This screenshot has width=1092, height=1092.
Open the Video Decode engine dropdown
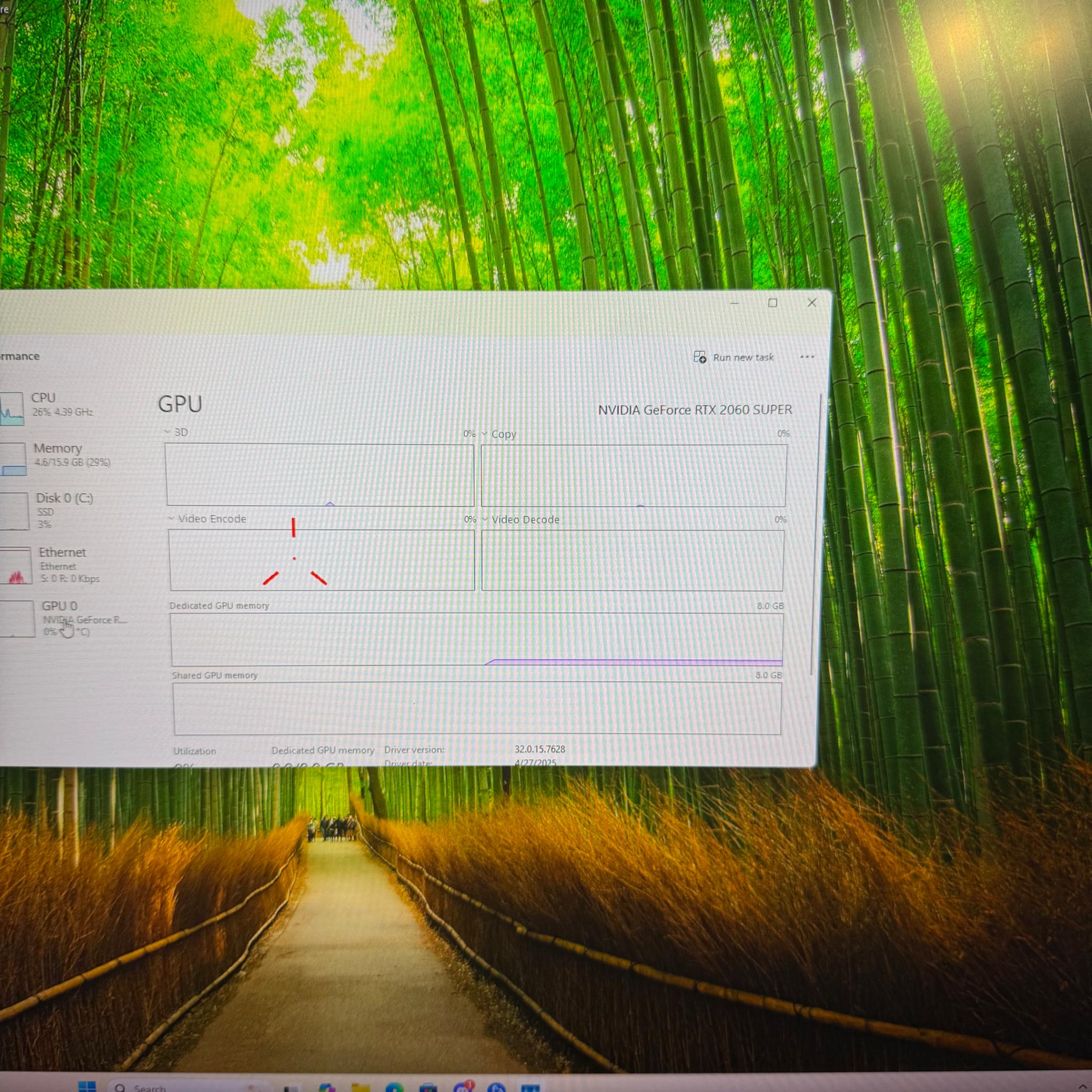click(485, 519)
